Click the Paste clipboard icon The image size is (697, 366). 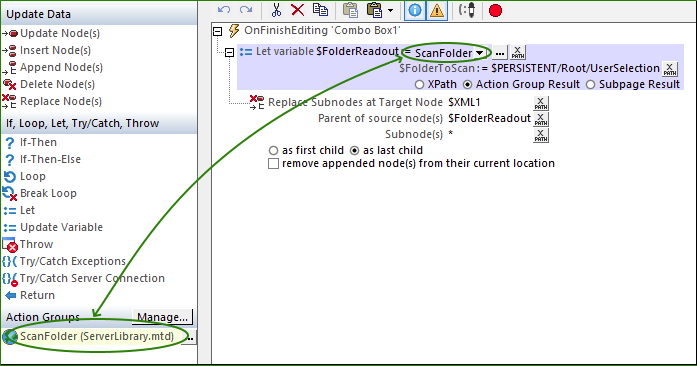tap(350, 10)
